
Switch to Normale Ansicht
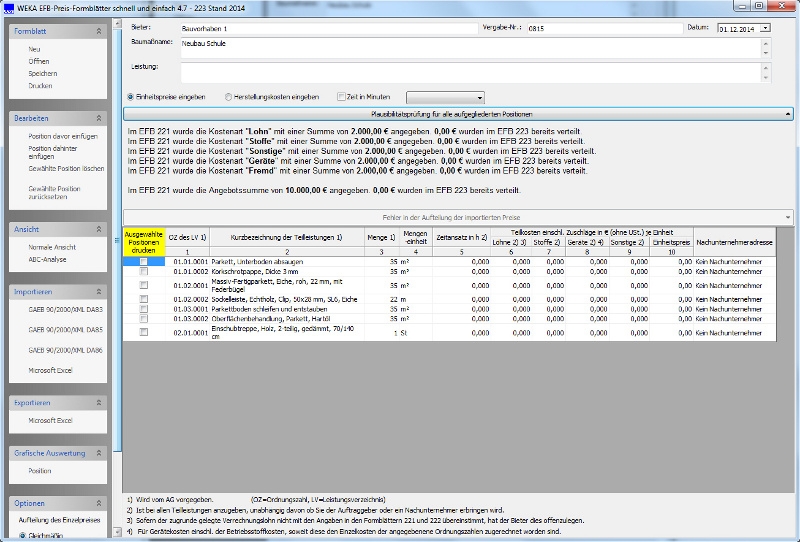pyautogui.click(x=52, y=247)
